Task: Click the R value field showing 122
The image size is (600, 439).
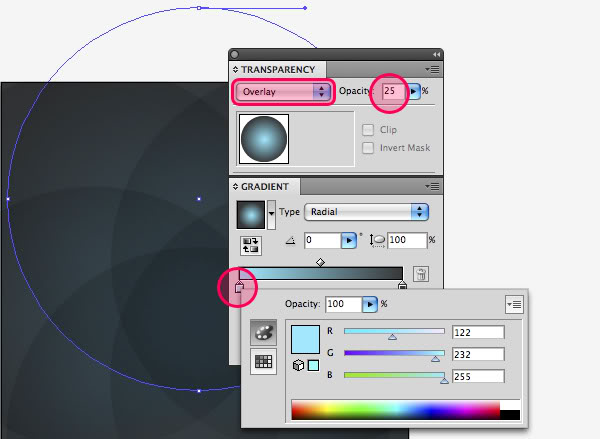Action: (x=478, y=333)
